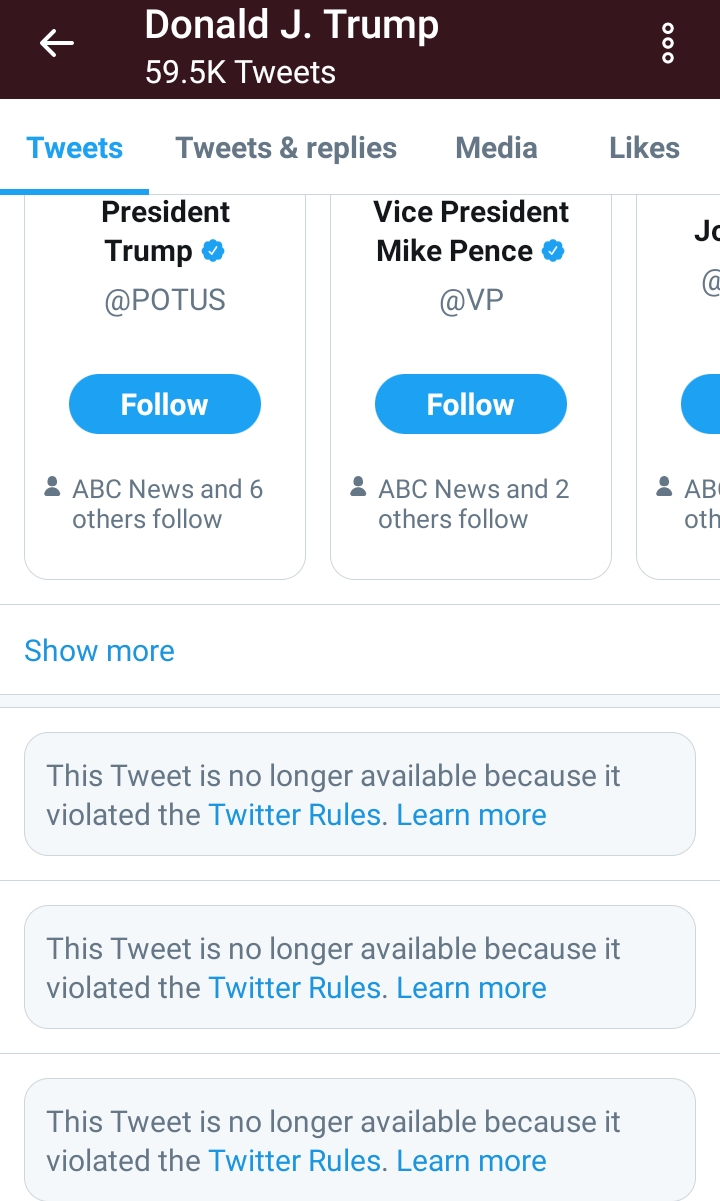Select the Media tab
This screenshot has width=720, height=1201.
[496, 148]
